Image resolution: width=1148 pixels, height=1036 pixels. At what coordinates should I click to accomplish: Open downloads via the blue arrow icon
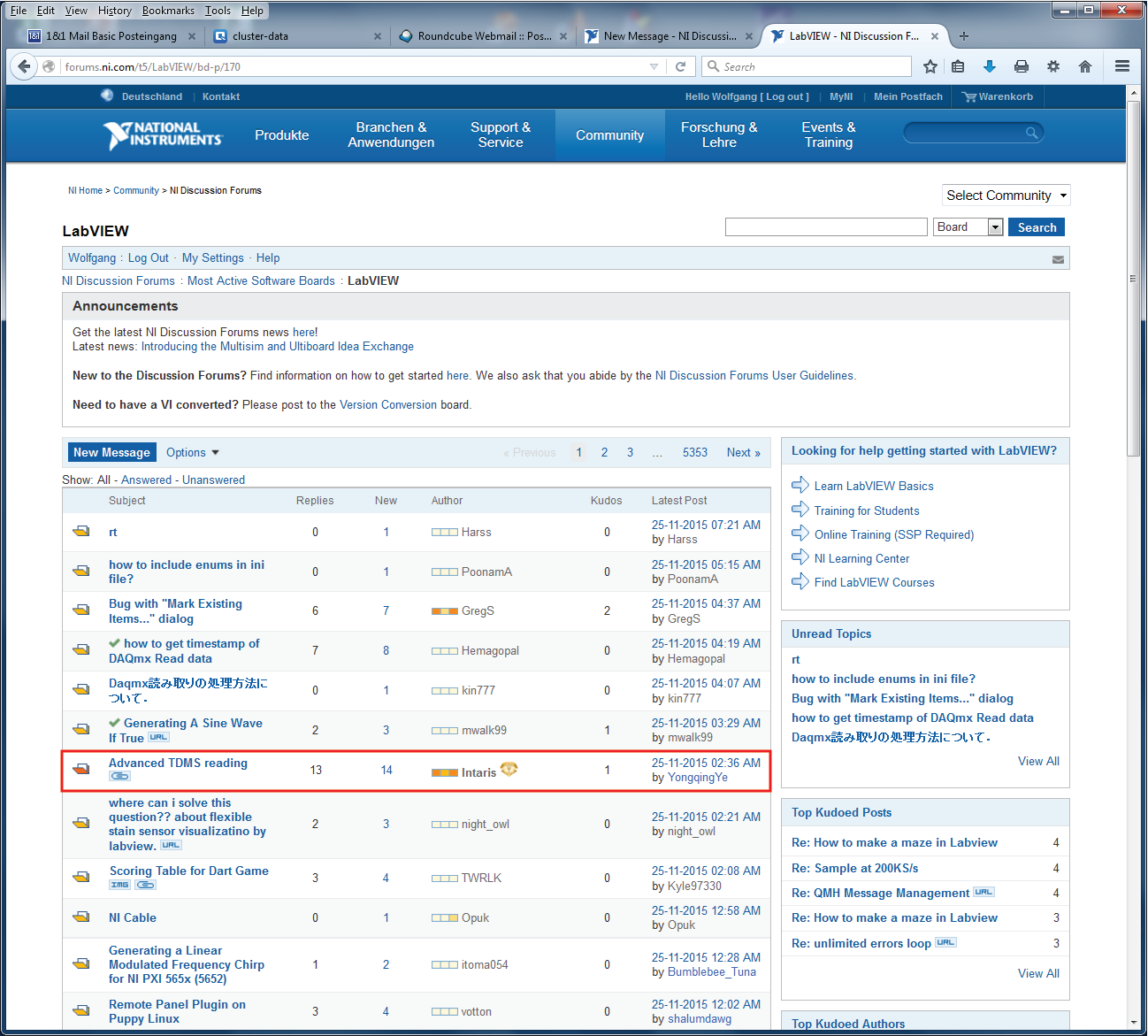tap(990, 66)
